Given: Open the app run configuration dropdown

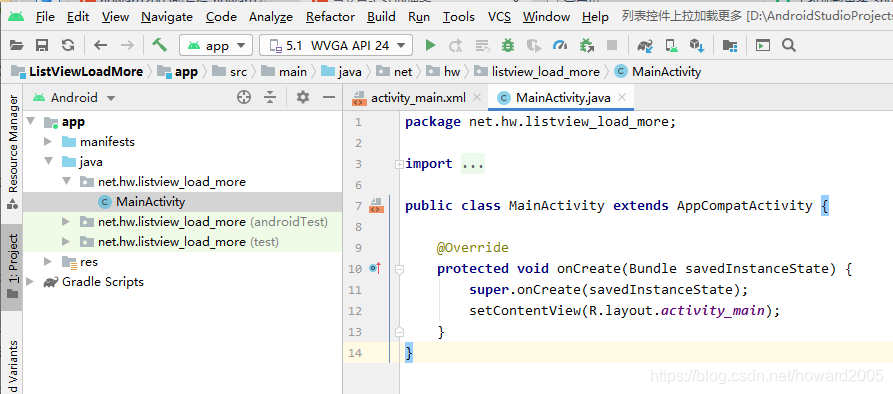Looking at the screenshot, I should (216, 46).
